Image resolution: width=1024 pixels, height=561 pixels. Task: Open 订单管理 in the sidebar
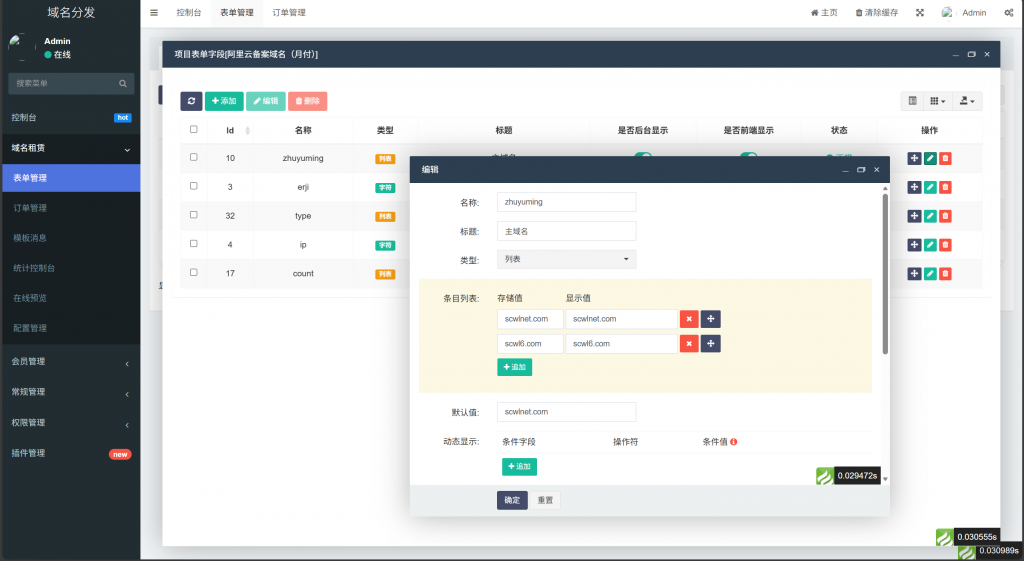pyautogui.click(x=71, y=208)
